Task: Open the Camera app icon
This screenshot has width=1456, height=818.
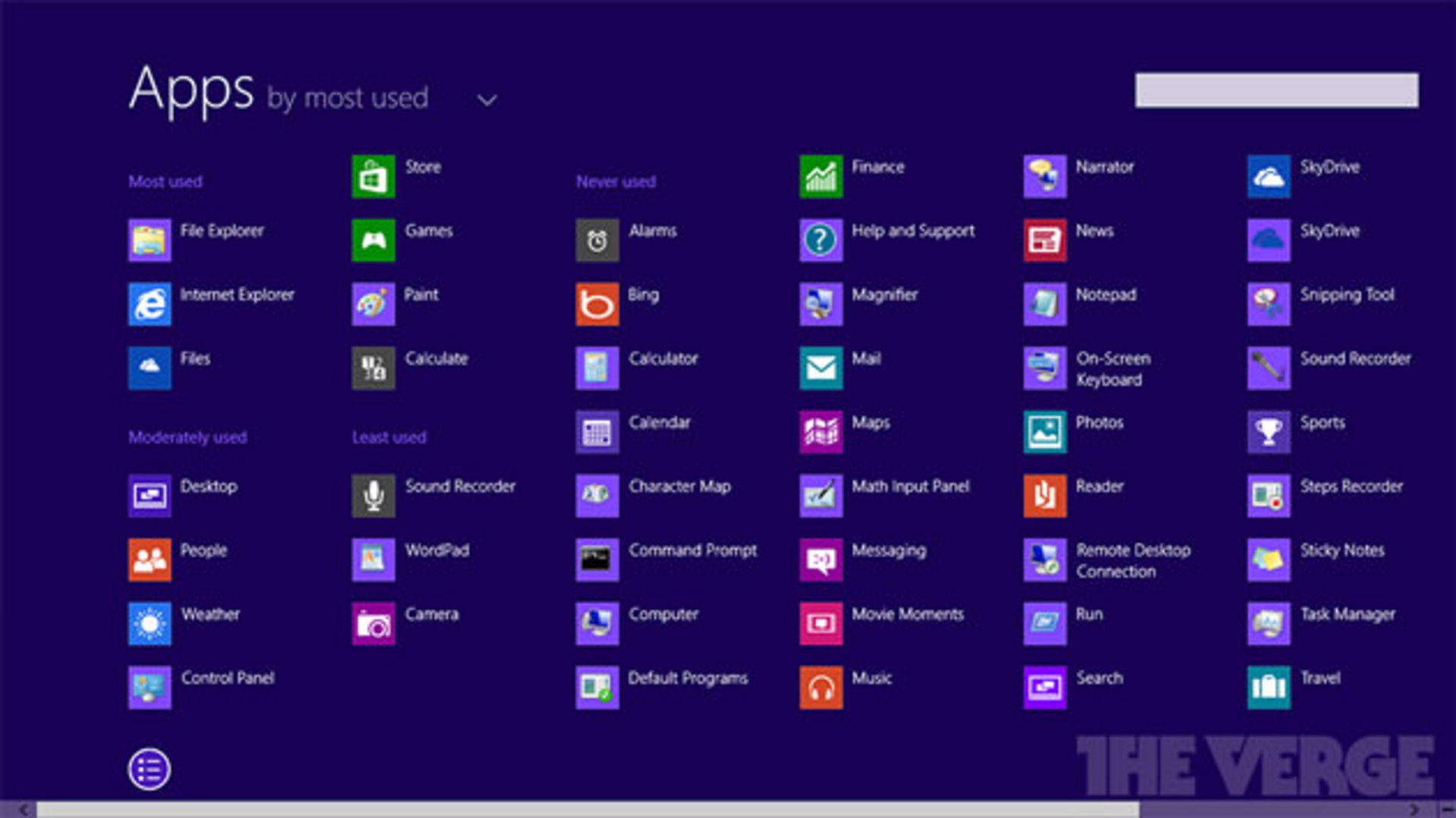Action: (373, 624)
